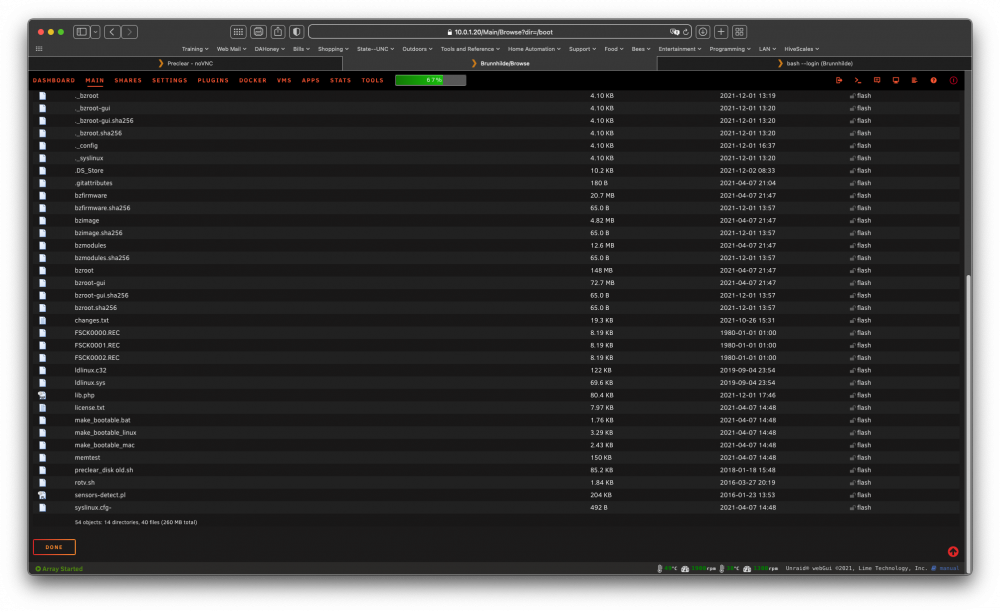This screenshot has width=1000, height=612.
Task: Click the red alert info circle icon
Action: tap(953, 80)
